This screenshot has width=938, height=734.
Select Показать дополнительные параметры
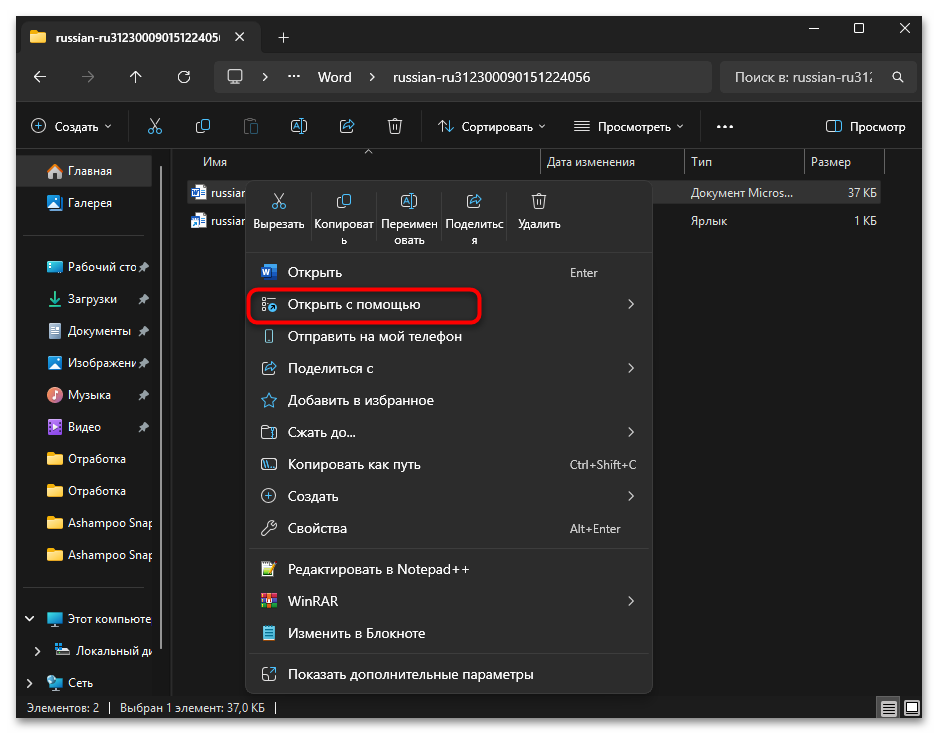410,674
